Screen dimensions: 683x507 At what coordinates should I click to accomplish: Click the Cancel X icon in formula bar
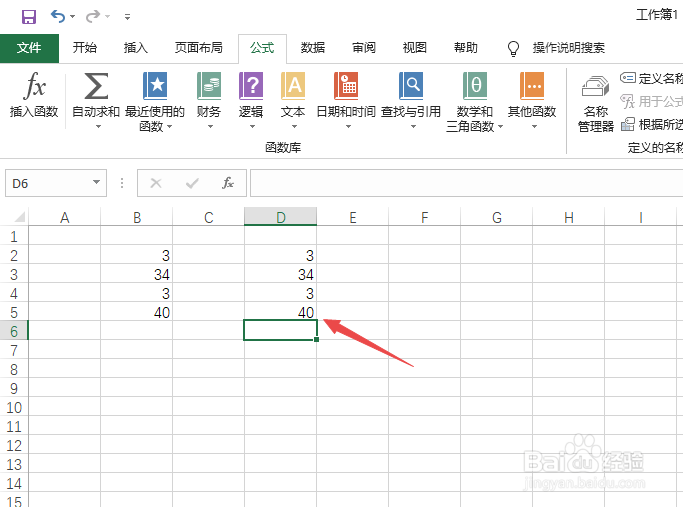156,183
